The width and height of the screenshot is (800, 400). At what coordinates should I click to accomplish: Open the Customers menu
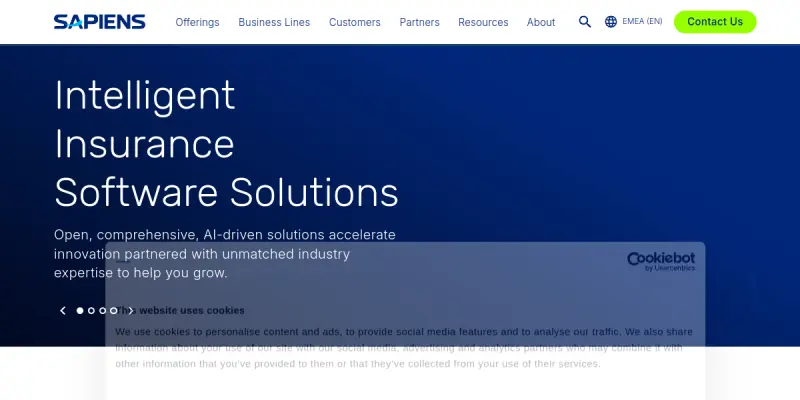tap(355, 22)
